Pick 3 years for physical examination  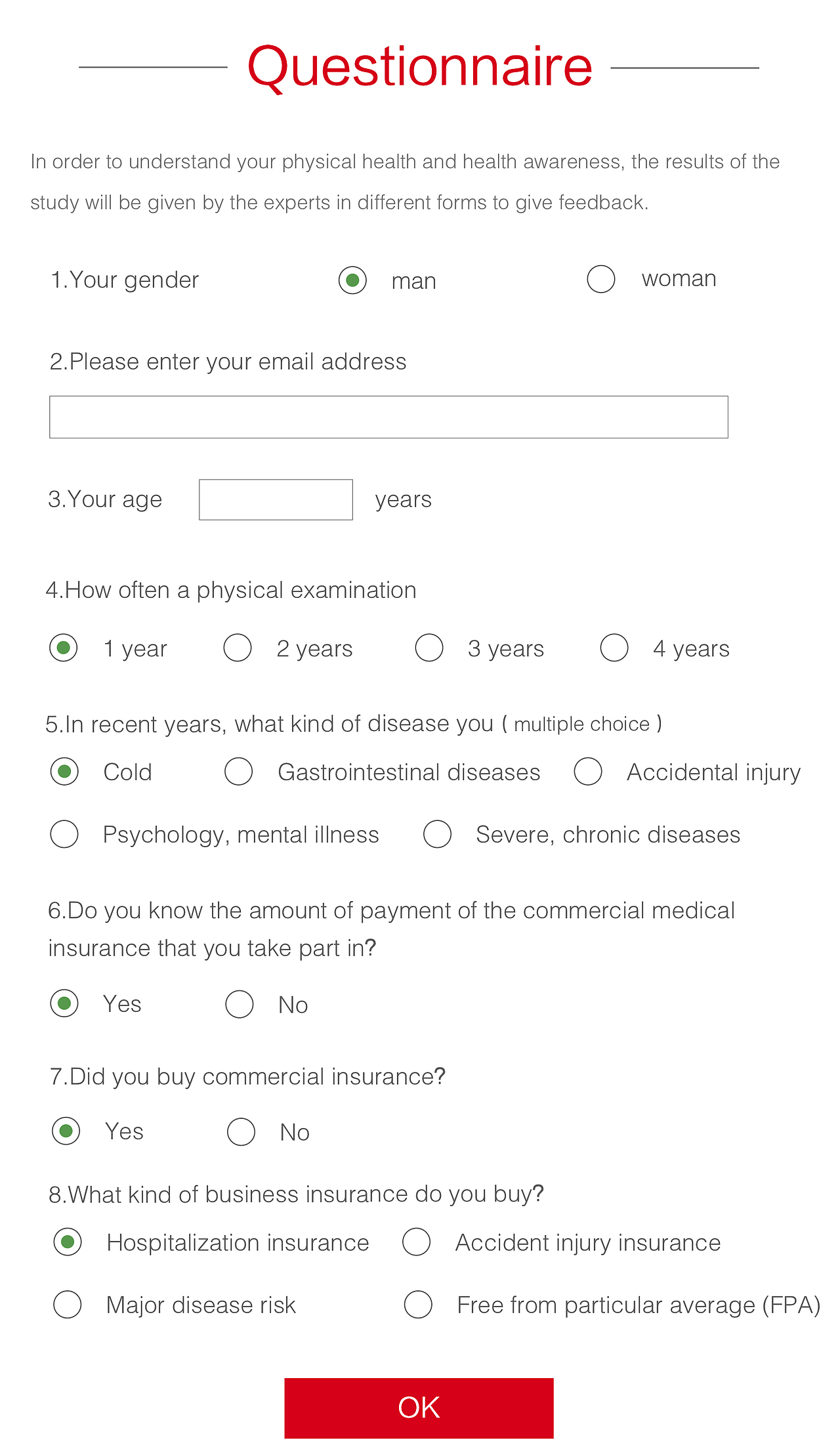pyautogui.click(x=429, y=648)
